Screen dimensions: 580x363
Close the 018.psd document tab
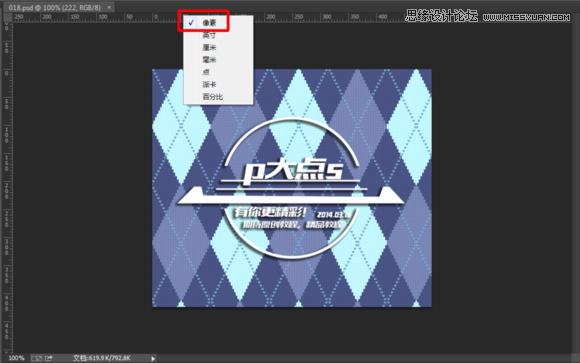[x=109, y=7]
